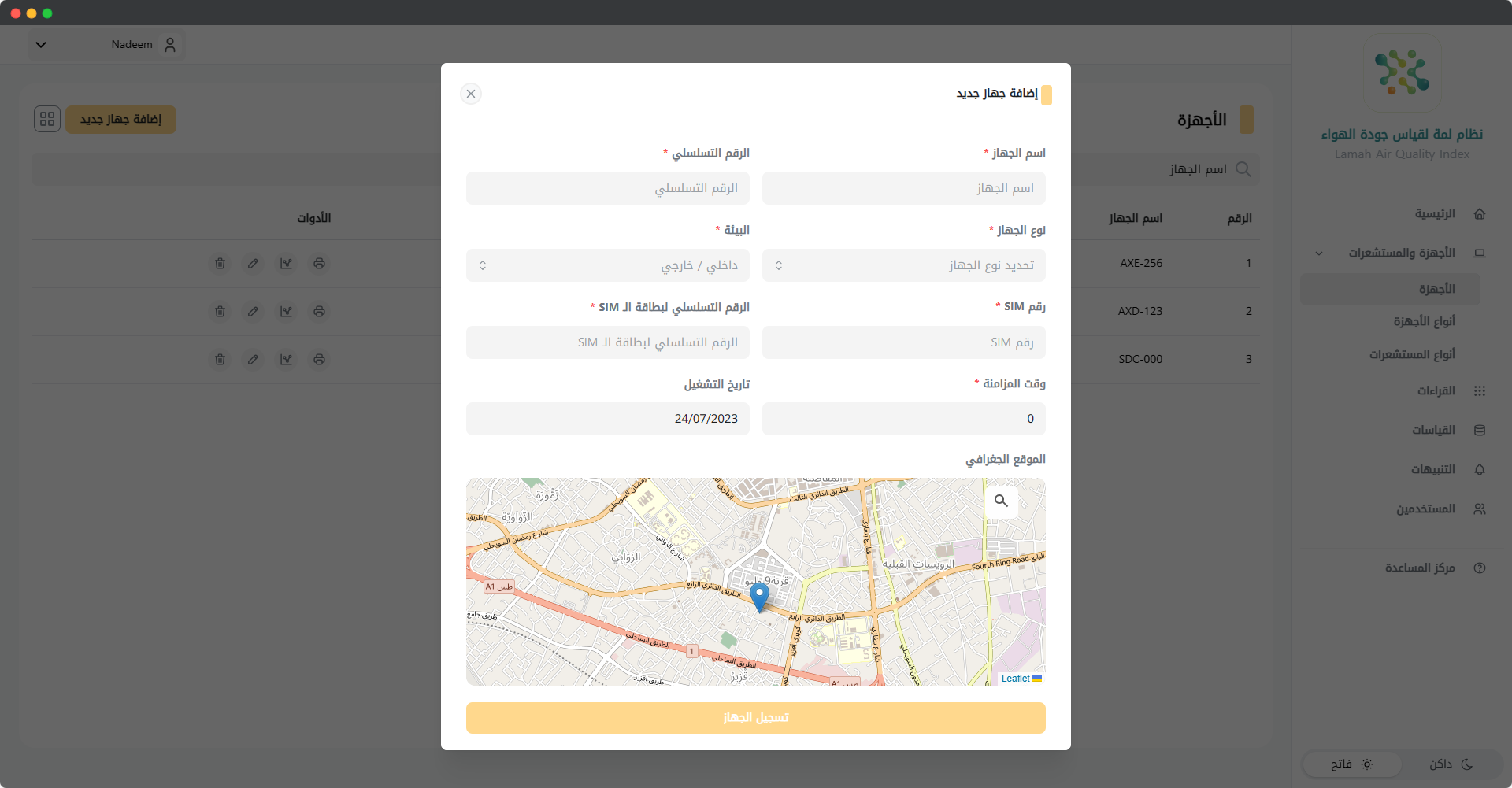This screenshot has width=1512, height=788.
Task: Open مركز المساعدة help center
Action: pyautogui.click(x=1420, y=568)
